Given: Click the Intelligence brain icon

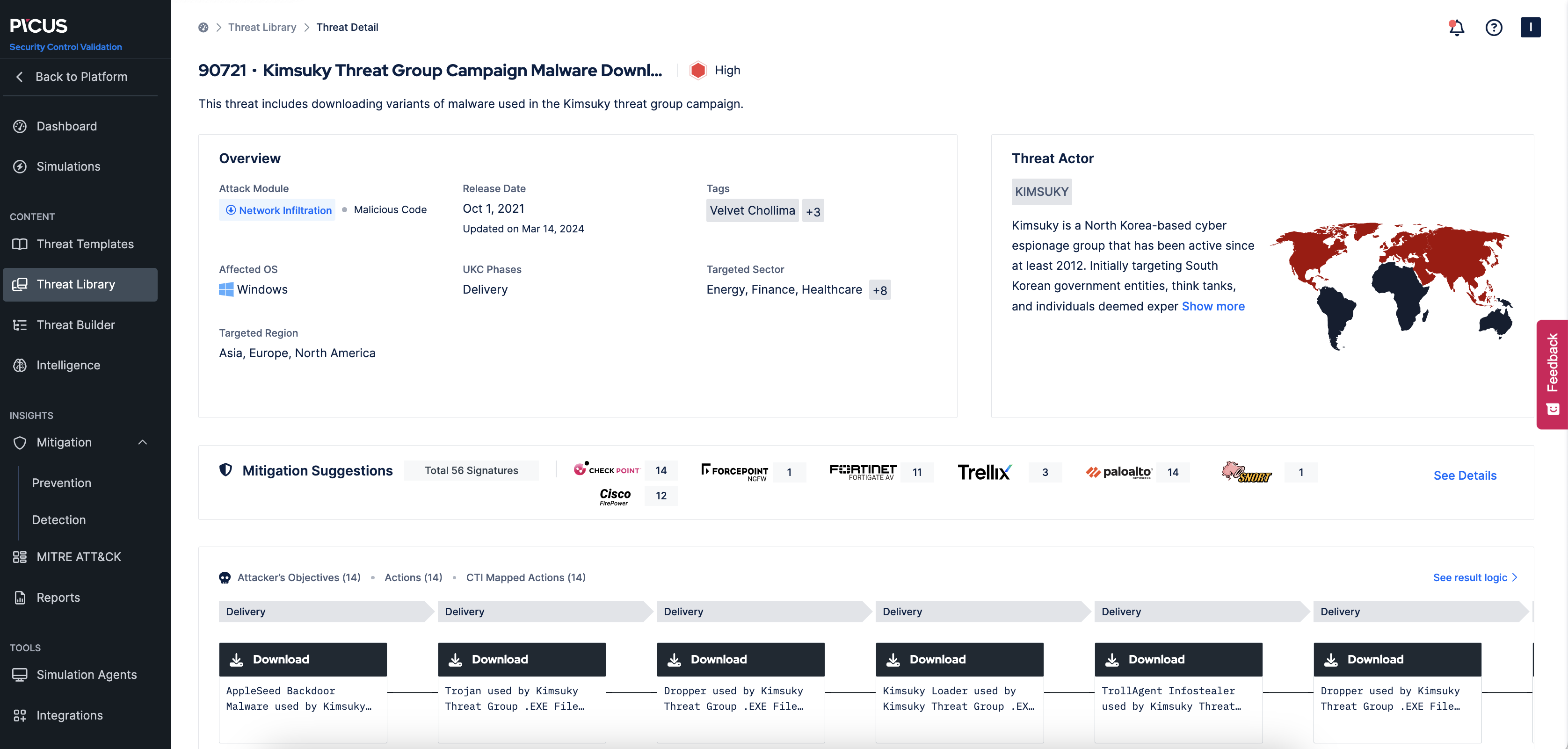Looking at the screenshot, I should (20, 365).
